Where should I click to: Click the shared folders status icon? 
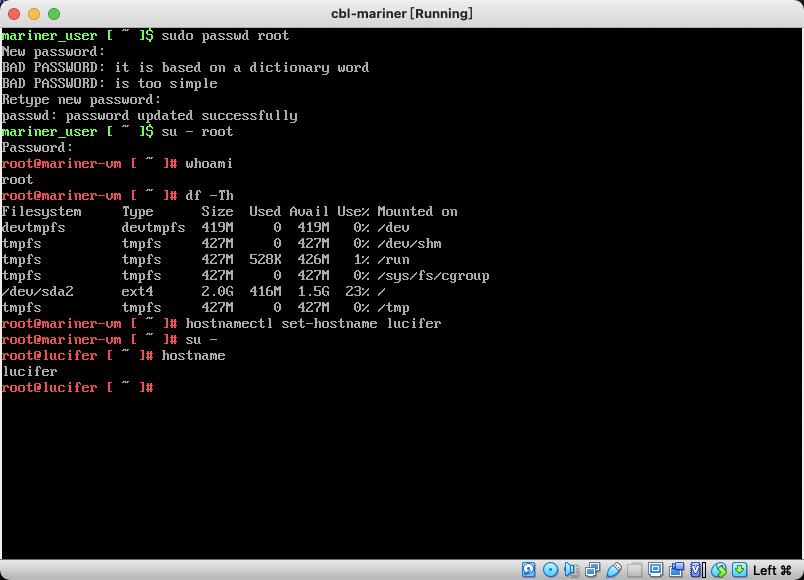click(634, 570)
